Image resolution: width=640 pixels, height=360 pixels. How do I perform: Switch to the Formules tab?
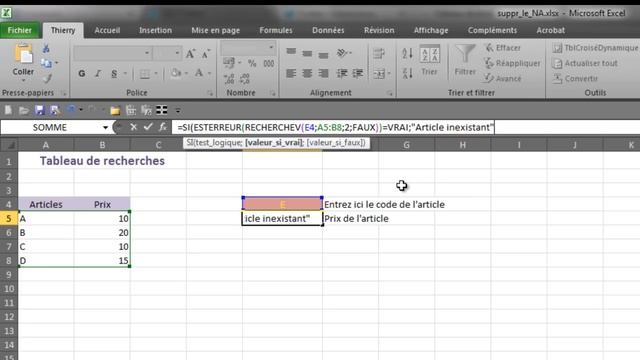click(x=276, y=30)
